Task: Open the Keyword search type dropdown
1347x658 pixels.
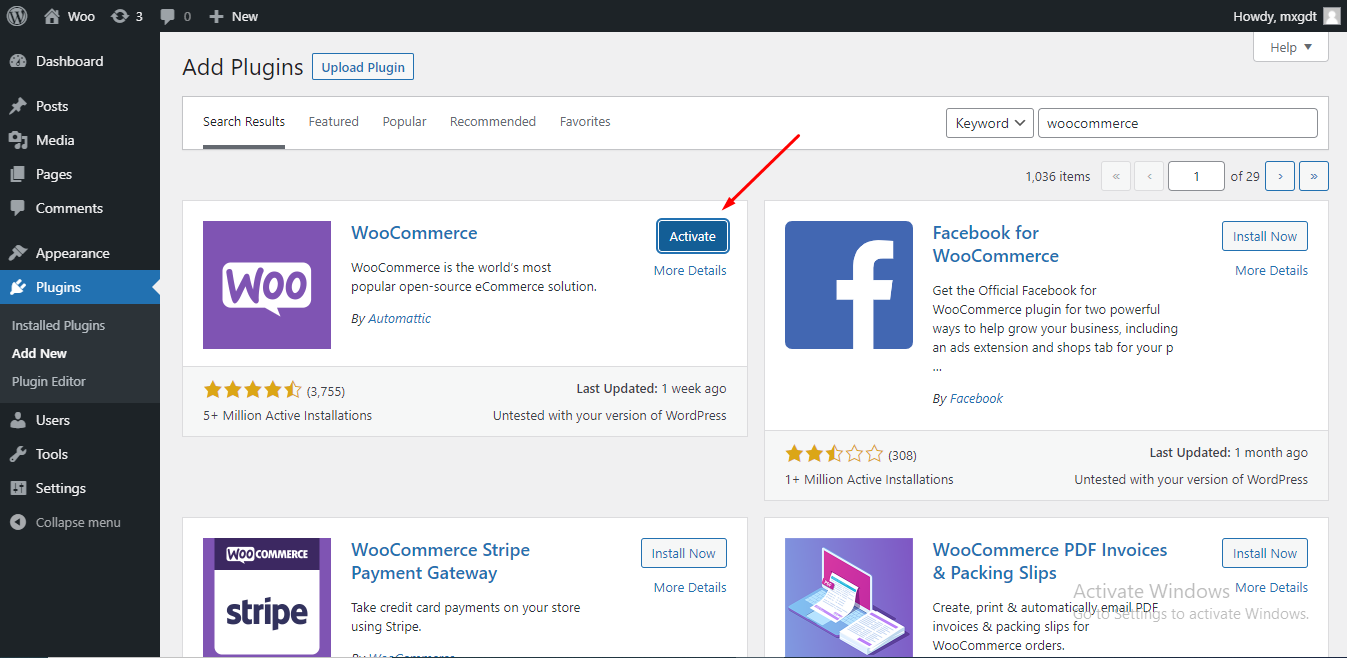Action: (990, 123)
